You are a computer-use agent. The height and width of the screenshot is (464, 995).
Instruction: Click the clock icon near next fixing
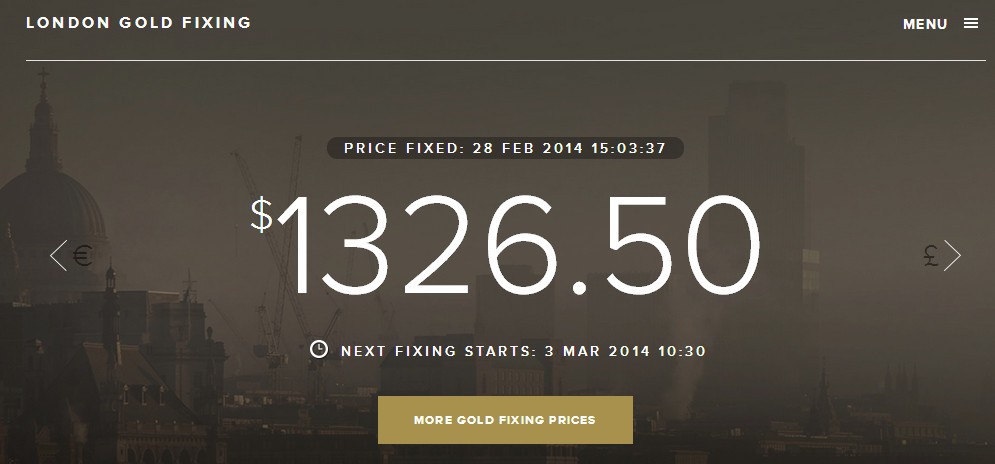tap(319, 350)
